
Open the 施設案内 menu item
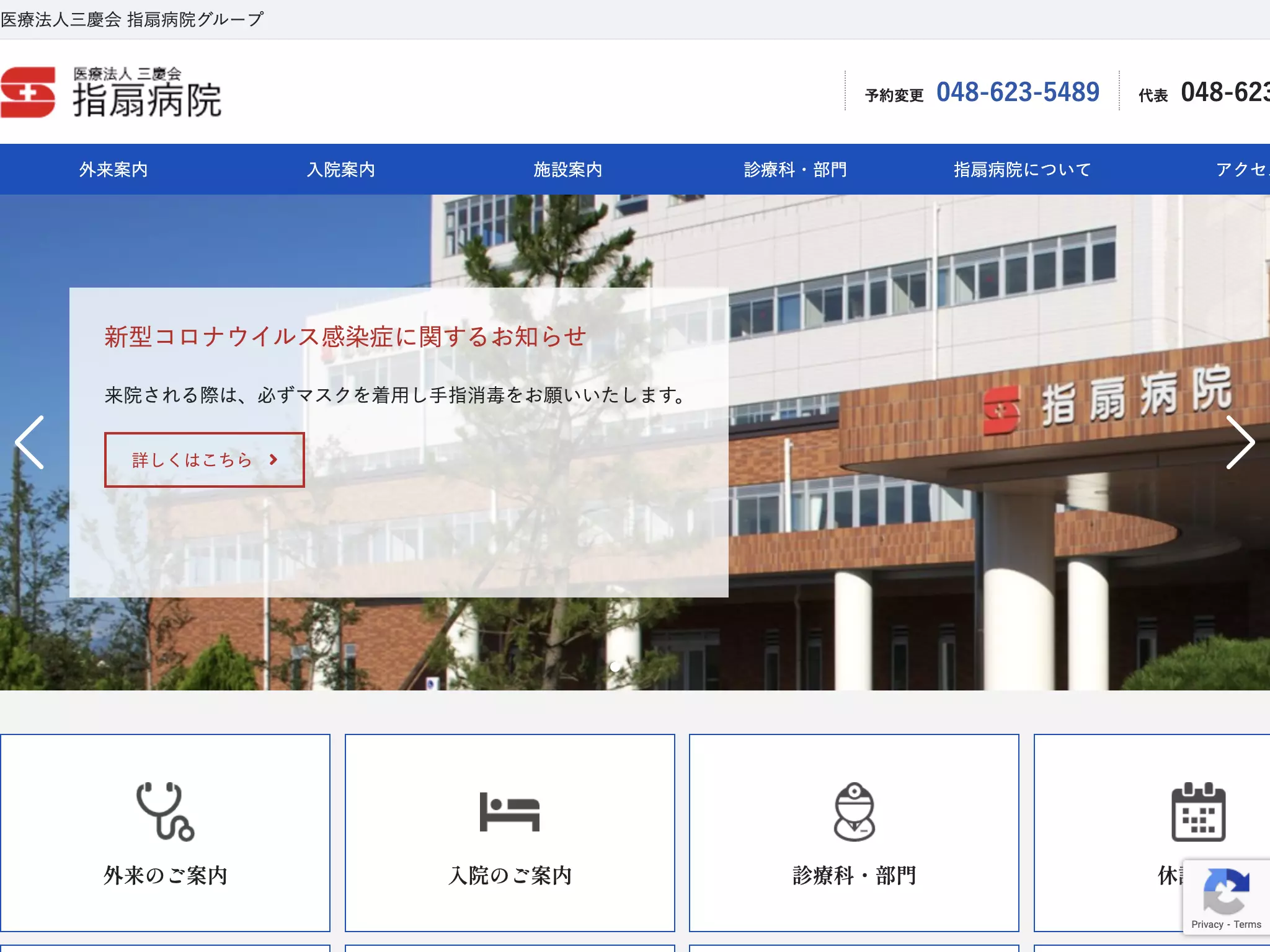568,169
